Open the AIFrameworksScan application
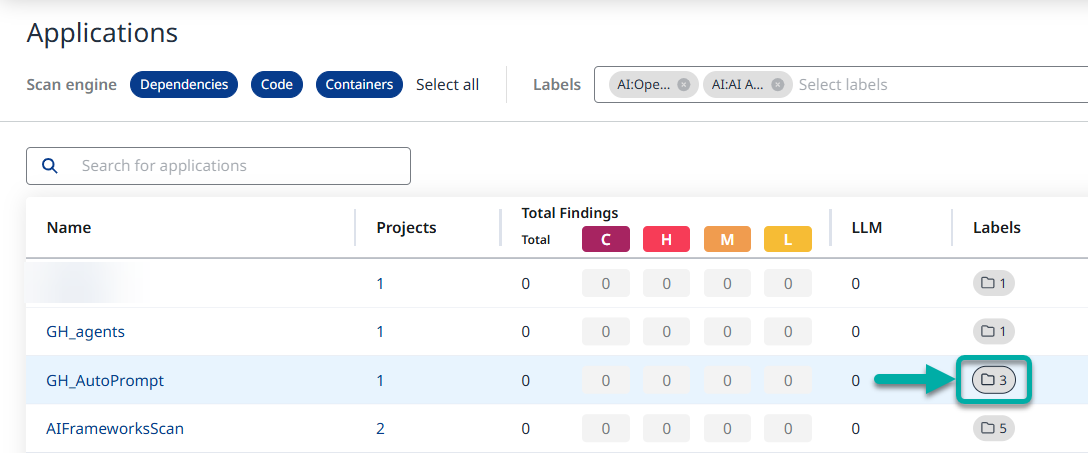Image resolution: width=1088 pixels, height=453 pixels. pos(115,429)
